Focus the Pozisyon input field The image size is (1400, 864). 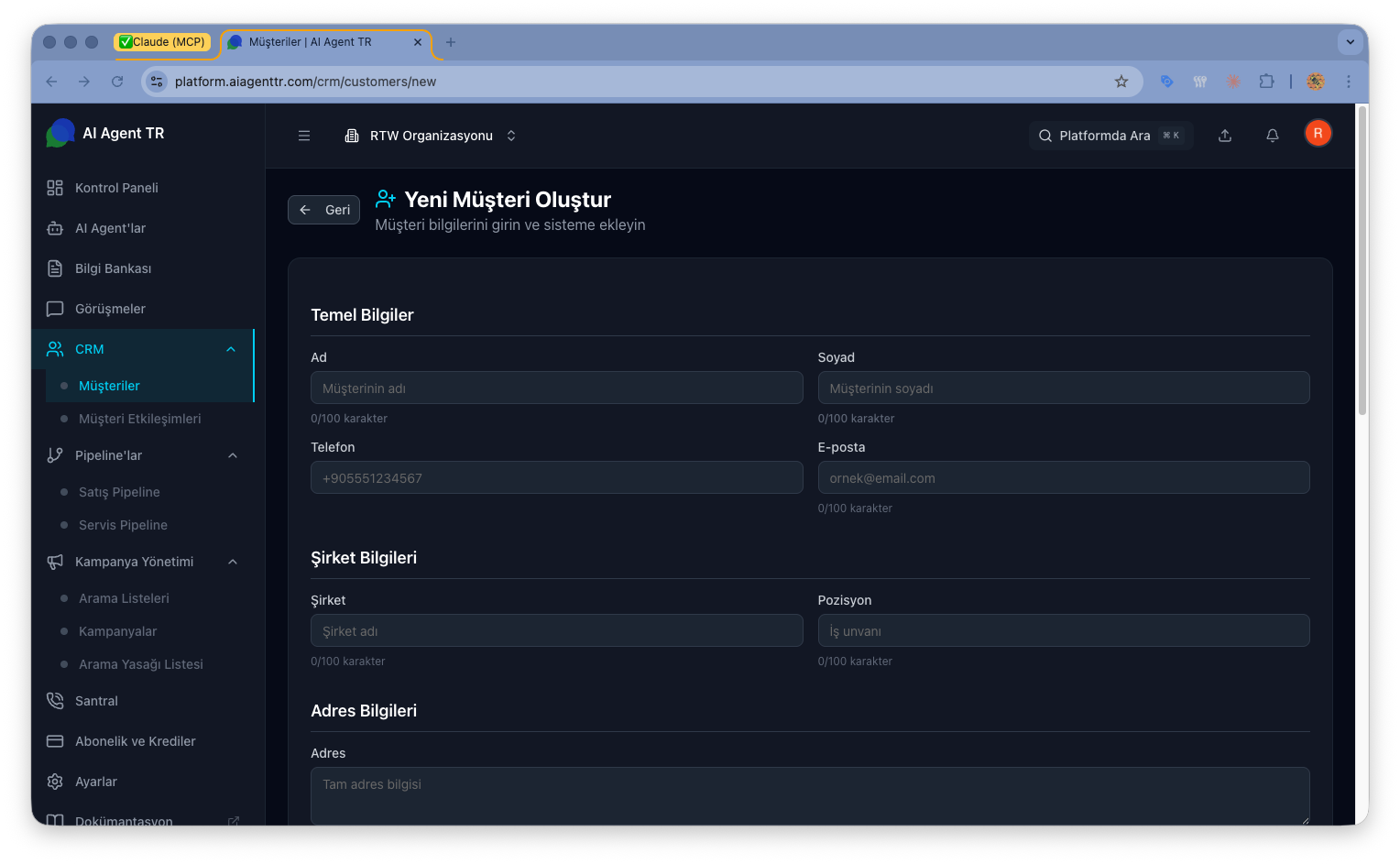pyautogui.click(x=1064, y=630)
